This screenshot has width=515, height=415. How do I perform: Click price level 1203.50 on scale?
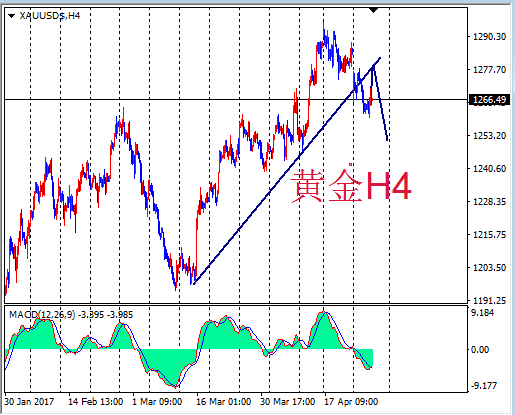pyautogui.click(x=489, y=268)
